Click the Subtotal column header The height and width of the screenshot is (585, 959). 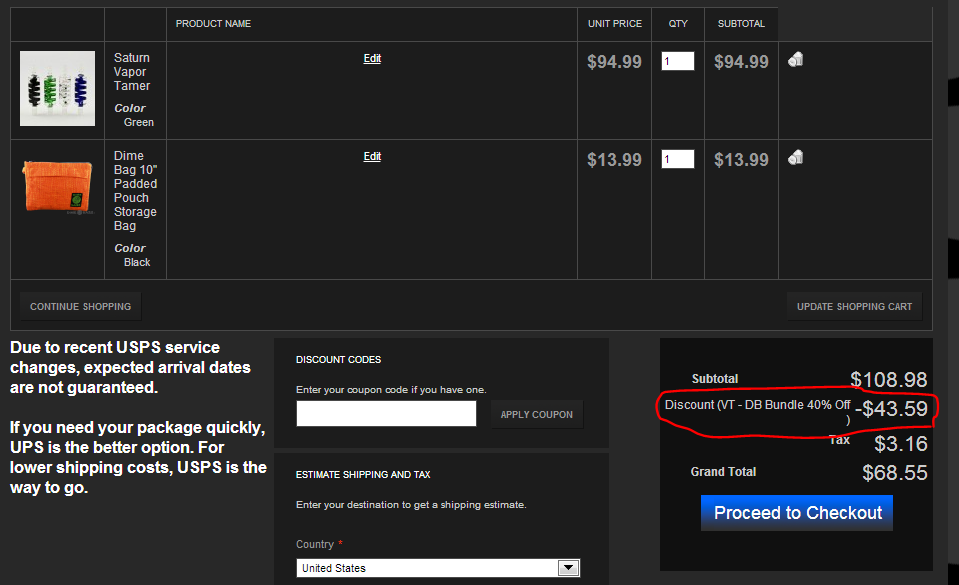tap(741, 24)
